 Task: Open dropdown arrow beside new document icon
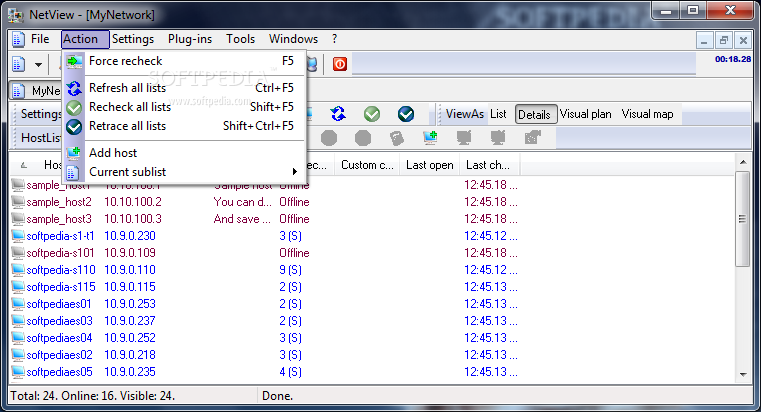click(38, 65)
